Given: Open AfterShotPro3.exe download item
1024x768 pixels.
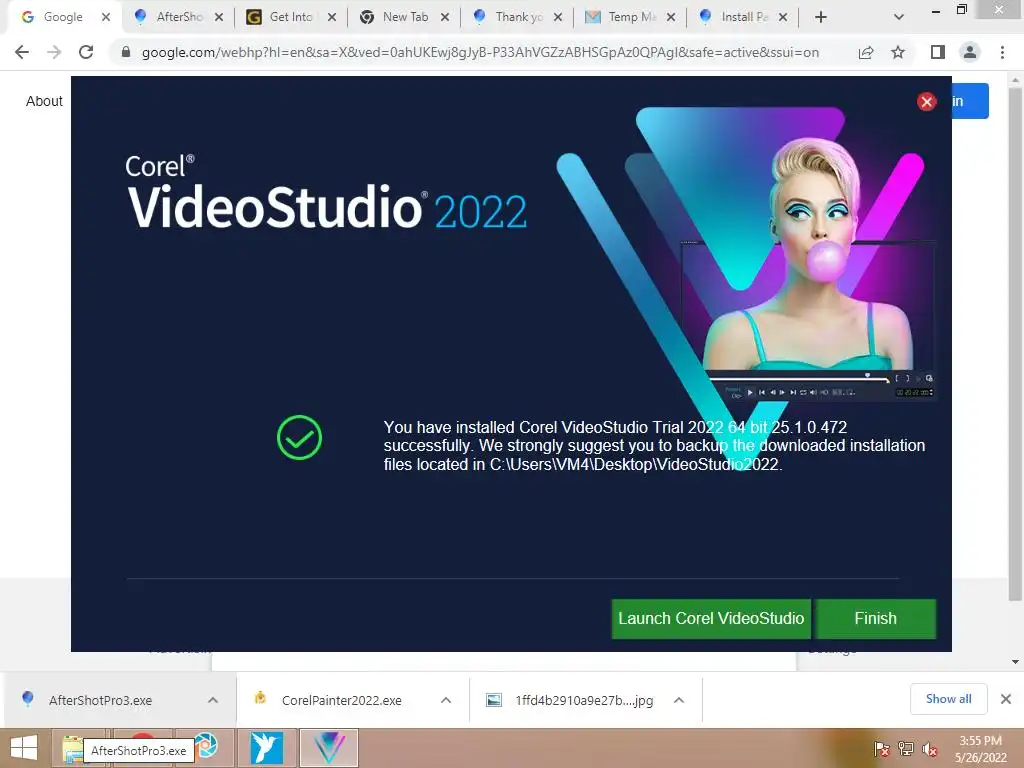Looking at the screenshot, I should coord(100,700).
